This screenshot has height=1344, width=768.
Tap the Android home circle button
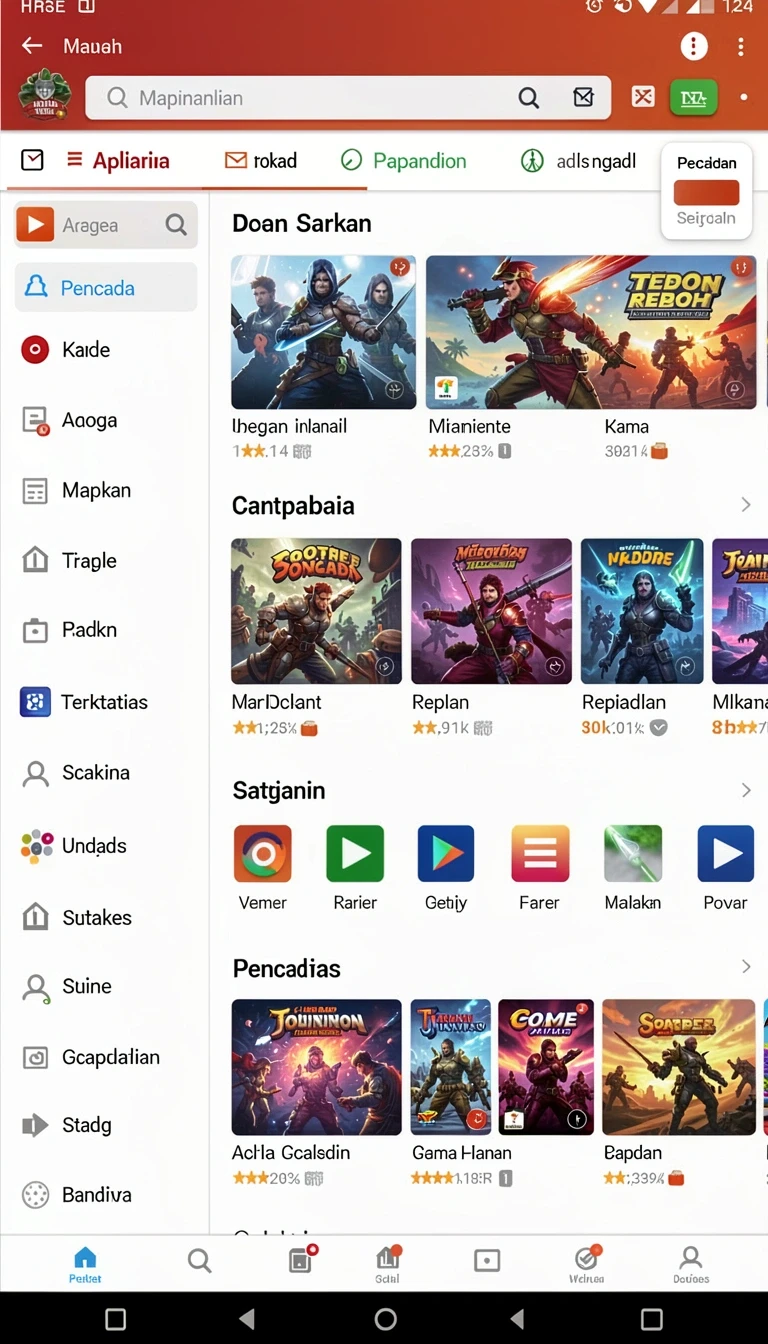point(385,1319)
